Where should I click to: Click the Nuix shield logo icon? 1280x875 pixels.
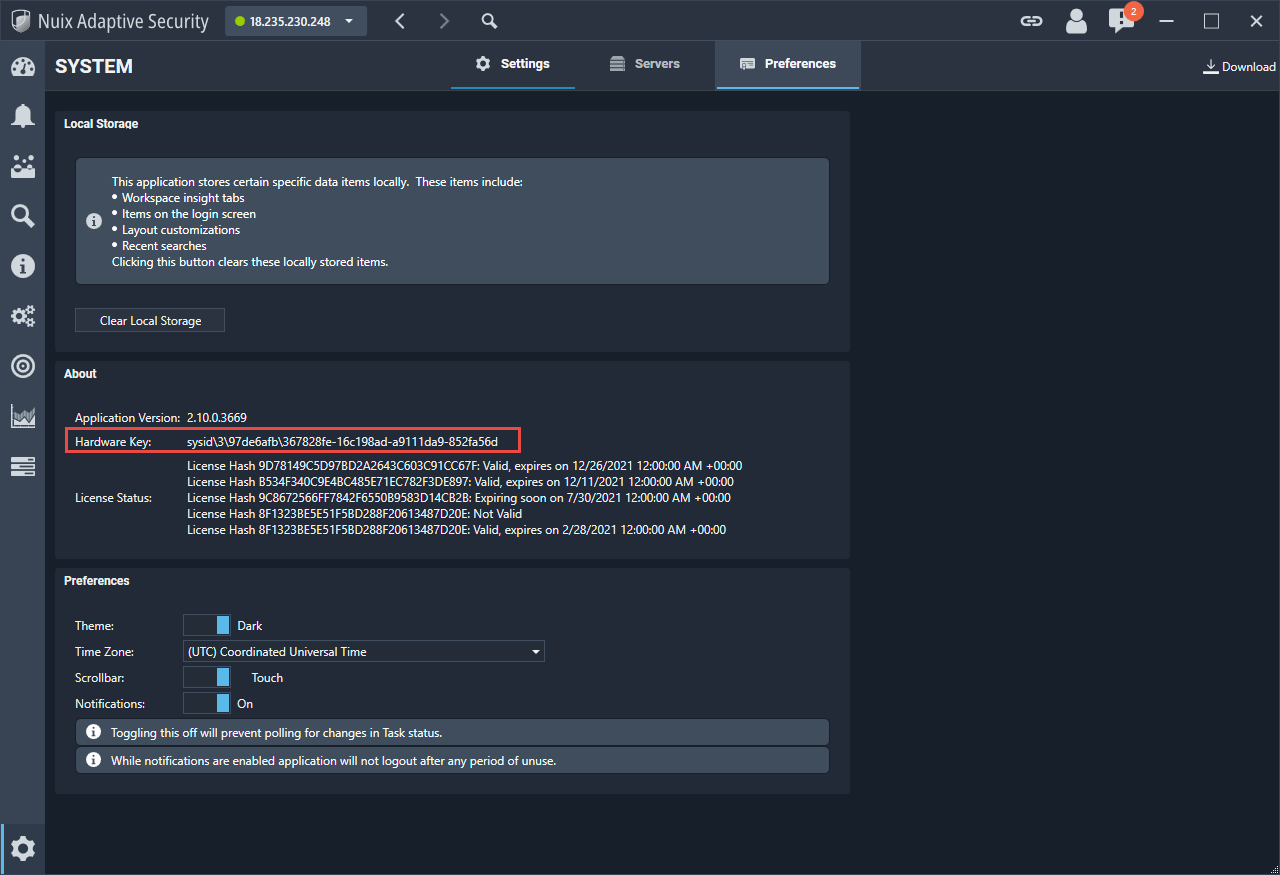[x=20, y=21]
